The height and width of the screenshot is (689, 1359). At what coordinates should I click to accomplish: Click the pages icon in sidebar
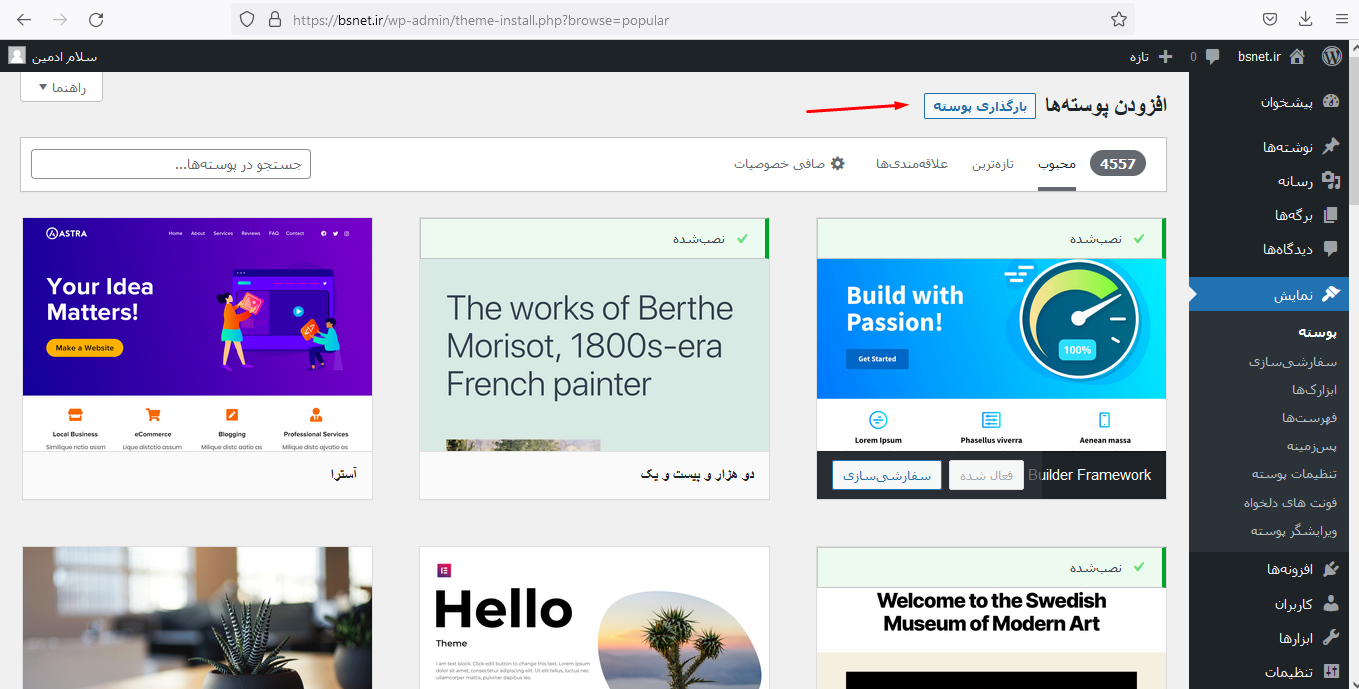tap(1331, 215)
